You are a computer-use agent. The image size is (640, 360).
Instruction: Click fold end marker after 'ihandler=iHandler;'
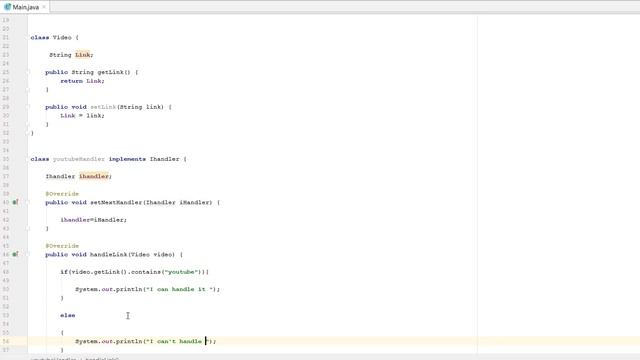29,229
